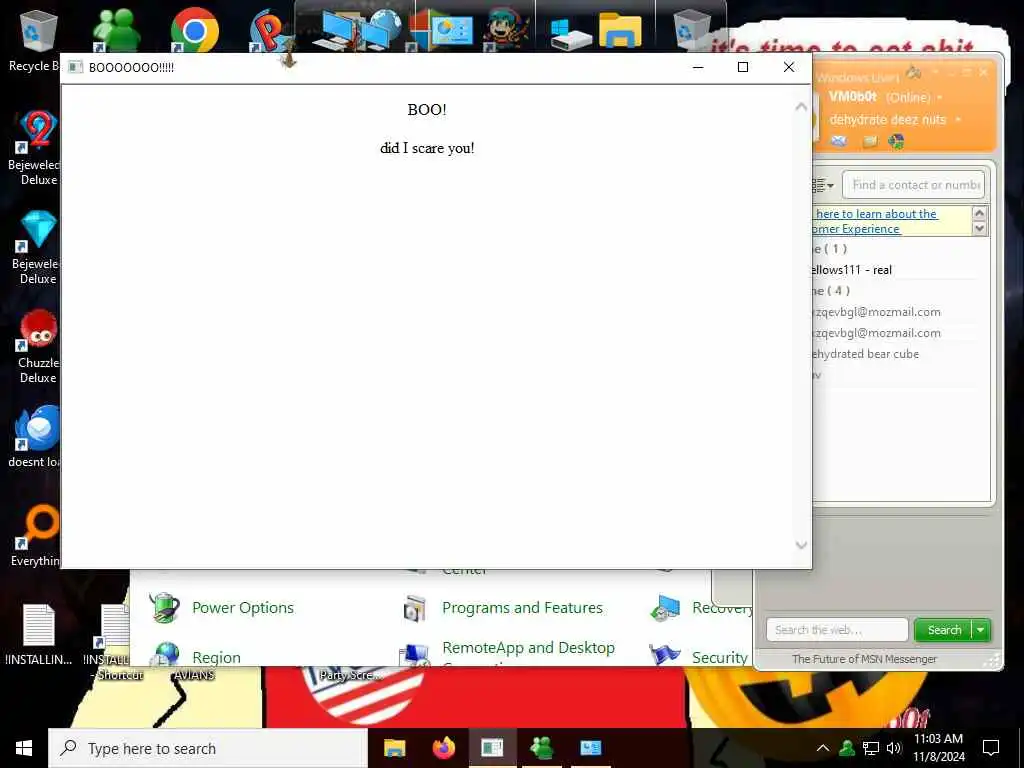Open Bejeweled Deluxe blue diamond shortcut
1024x768 pixels.
point(38,230)
